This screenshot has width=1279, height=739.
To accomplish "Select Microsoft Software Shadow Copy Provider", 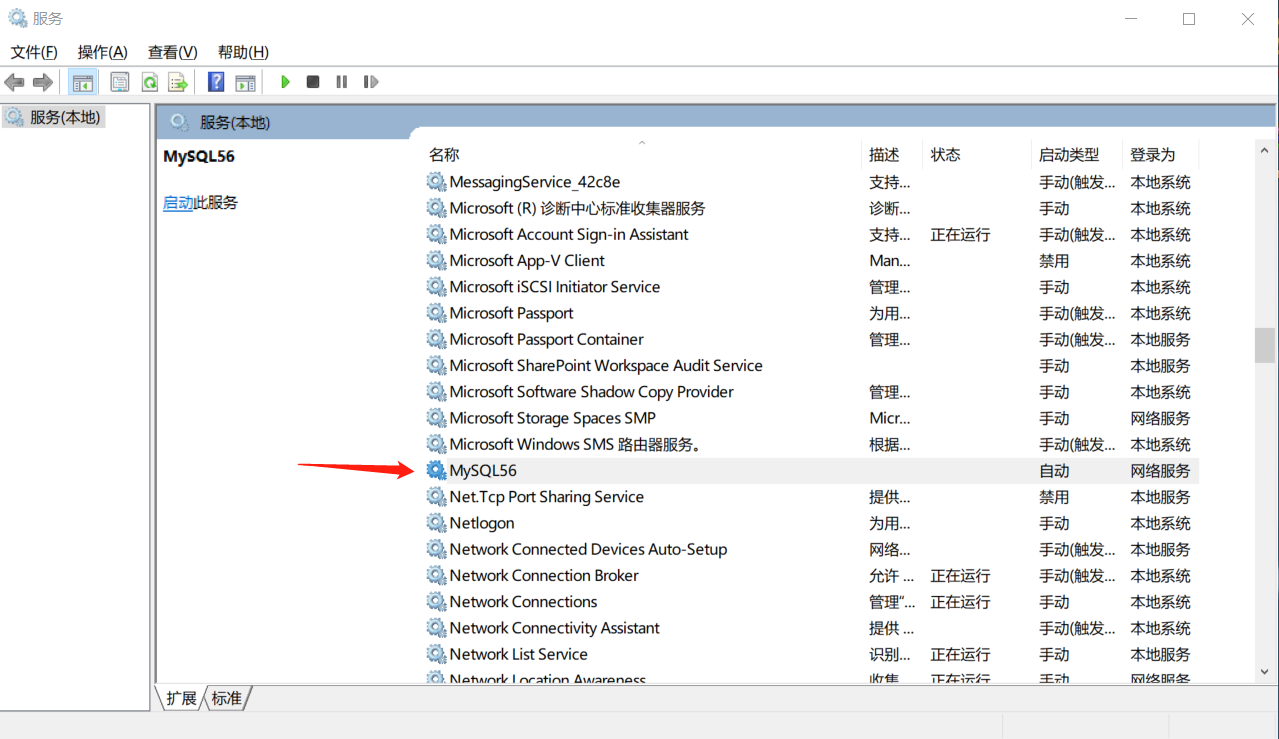I will point(592,392).
